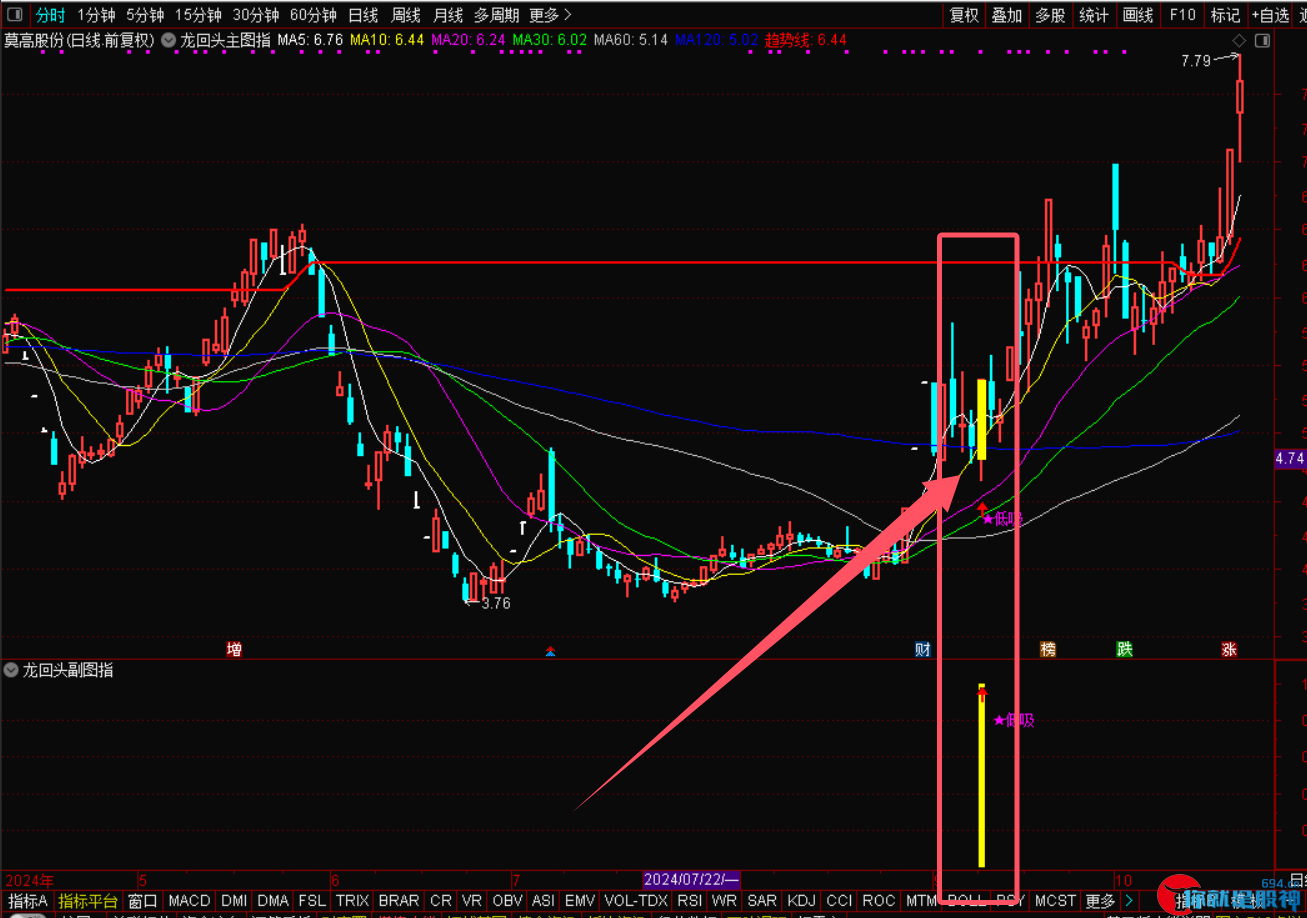Expand 更多 indicators list at bottom
This screenshot has width=1307, height=918.
point(1100,901)
